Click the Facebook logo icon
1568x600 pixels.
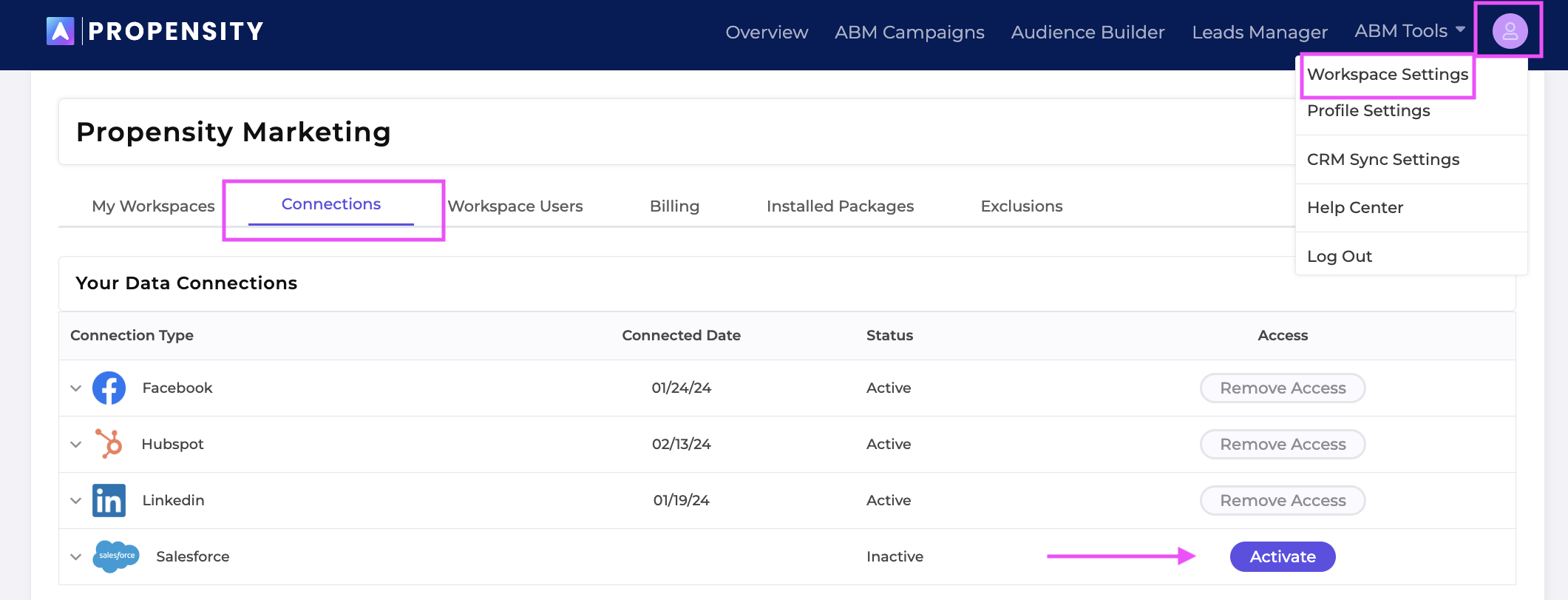109,388
